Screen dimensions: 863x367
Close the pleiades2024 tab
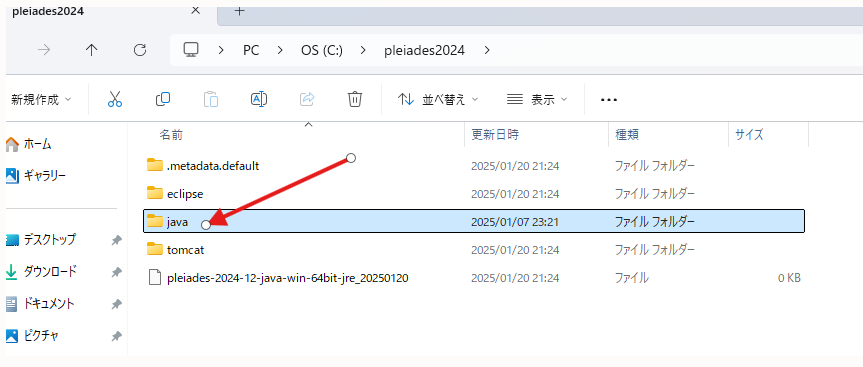tap(195, 11)
